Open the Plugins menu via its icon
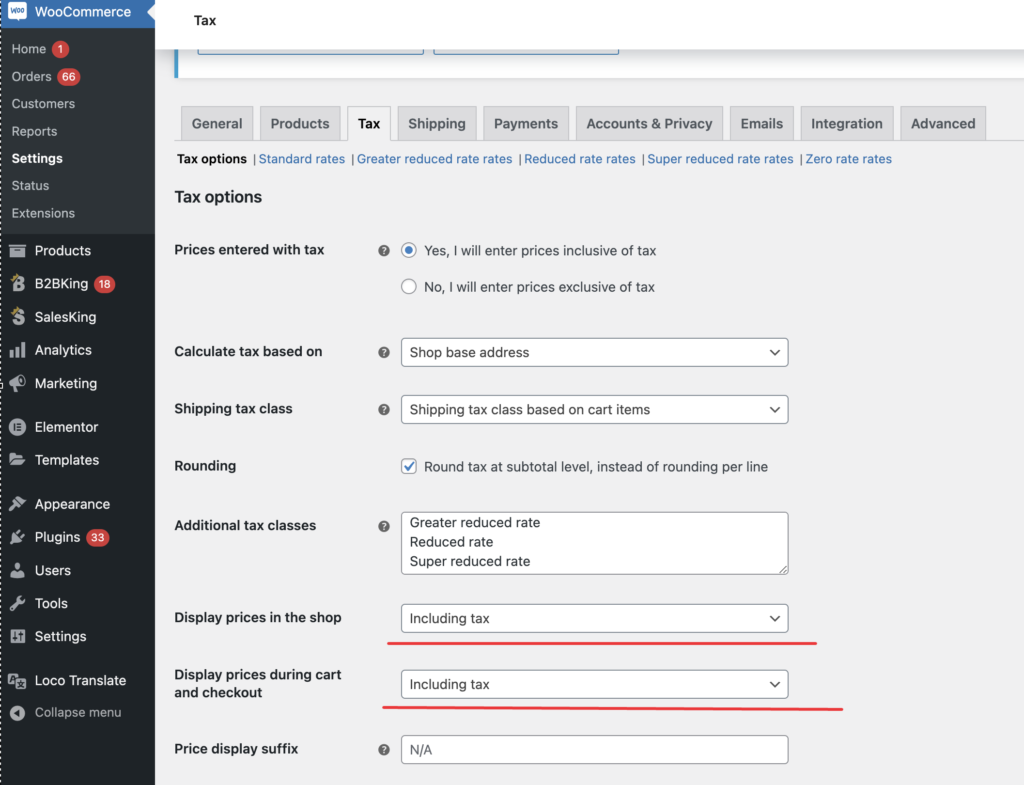1024x785 pixels. pos(18,537)
